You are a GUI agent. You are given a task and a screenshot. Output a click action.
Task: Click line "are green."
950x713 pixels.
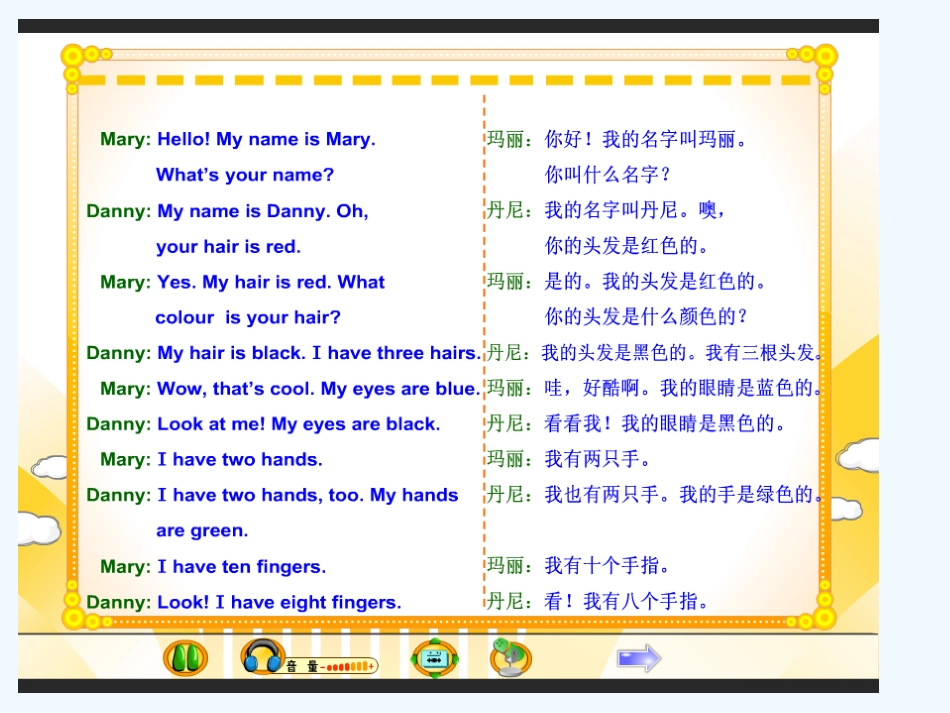202,531
